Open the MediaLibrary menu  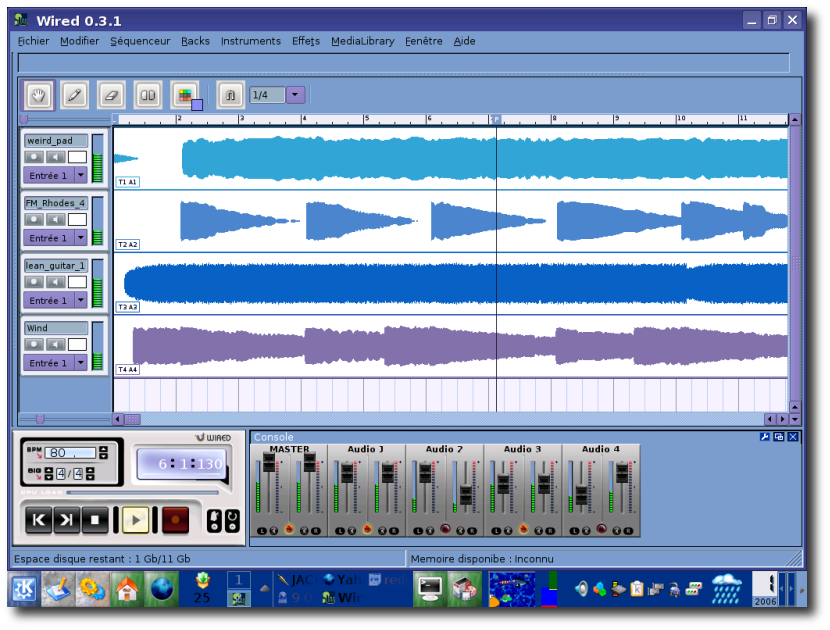(363, 41)
